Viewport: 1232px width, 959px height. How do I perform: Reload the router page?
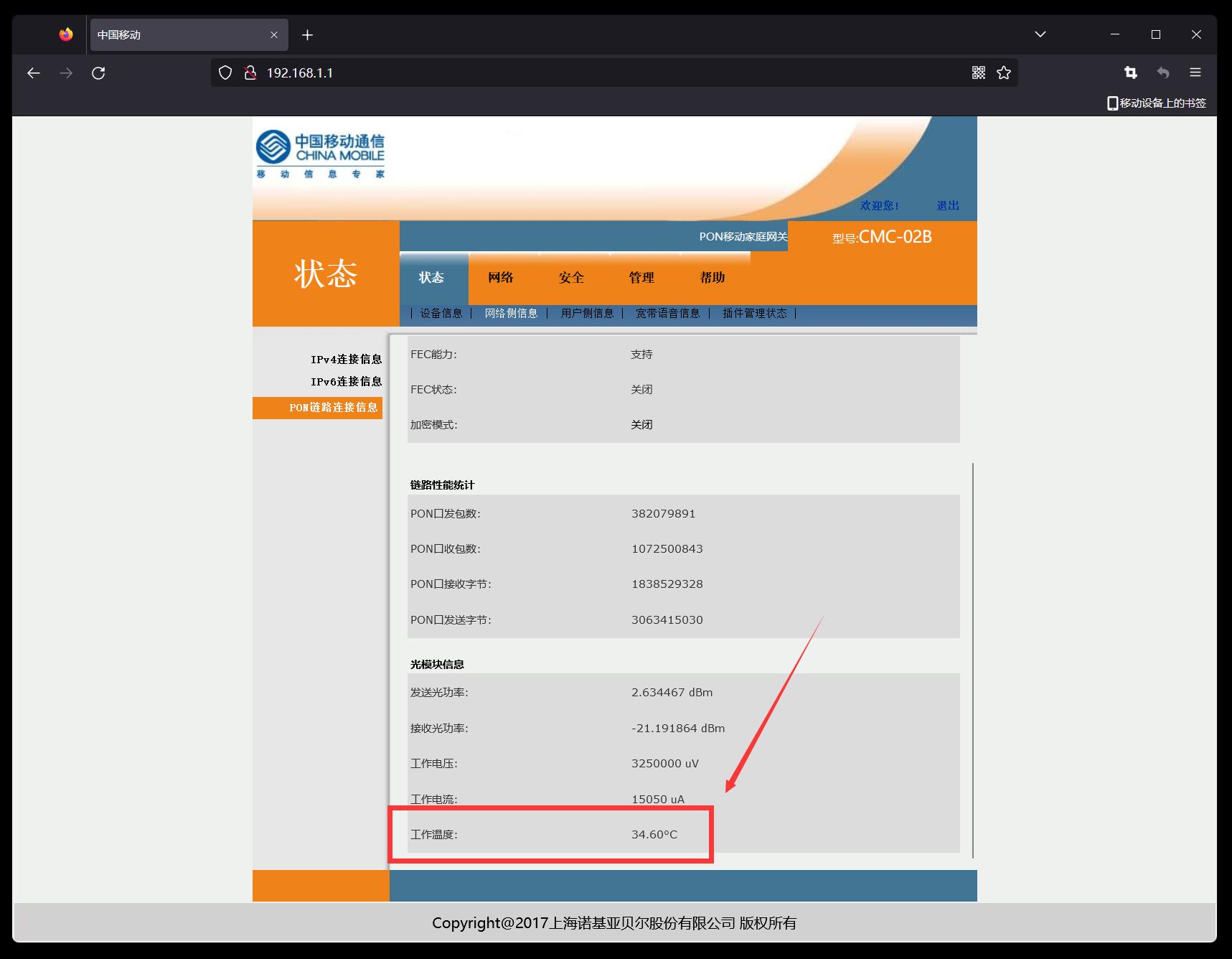(98, 73)
